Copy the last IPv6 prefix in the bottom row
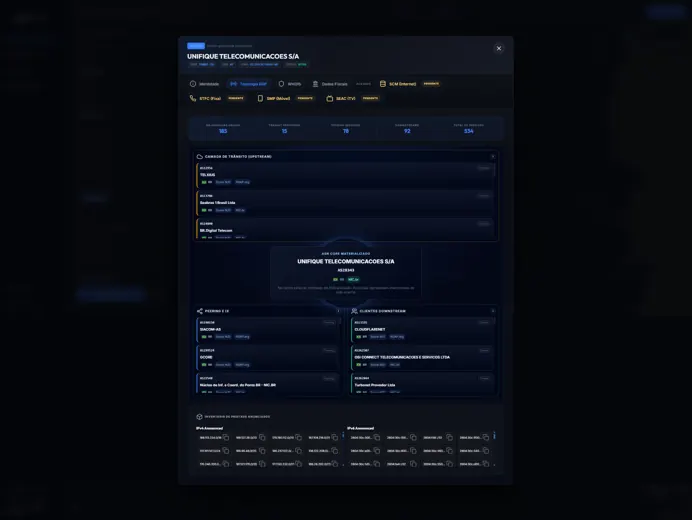This screenshot has height=520, width=692. [485, 464]
